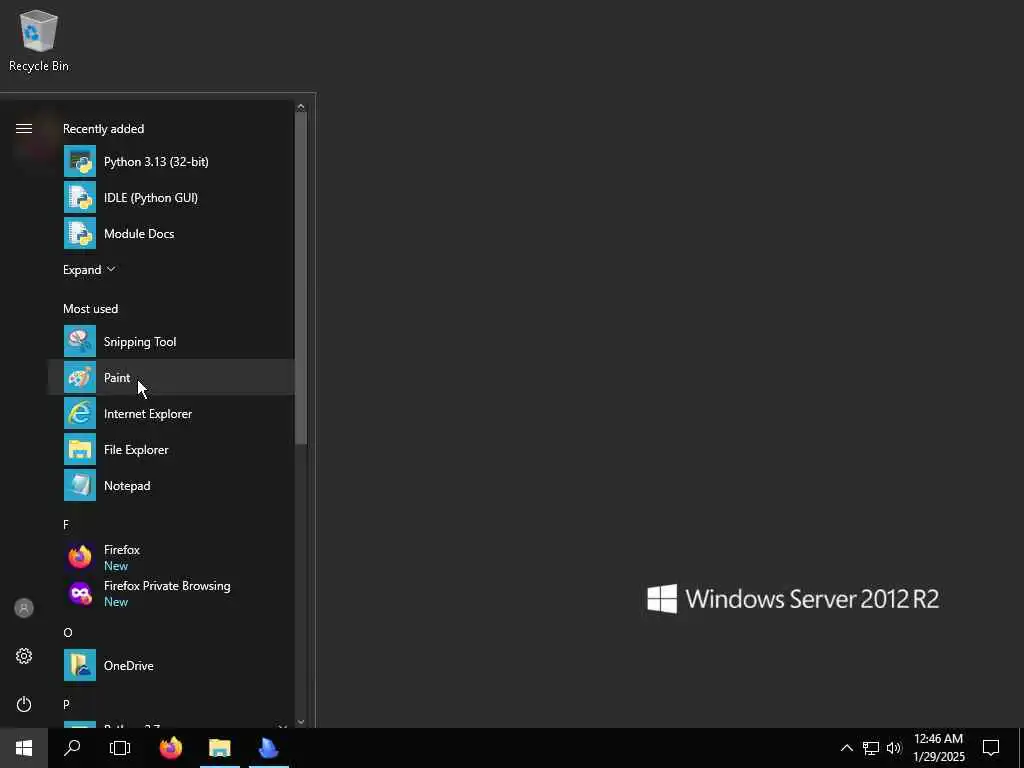This screenshot has width=1024, height=768.
Task: Launch Snipping Tool
Action: click(171, 342)
